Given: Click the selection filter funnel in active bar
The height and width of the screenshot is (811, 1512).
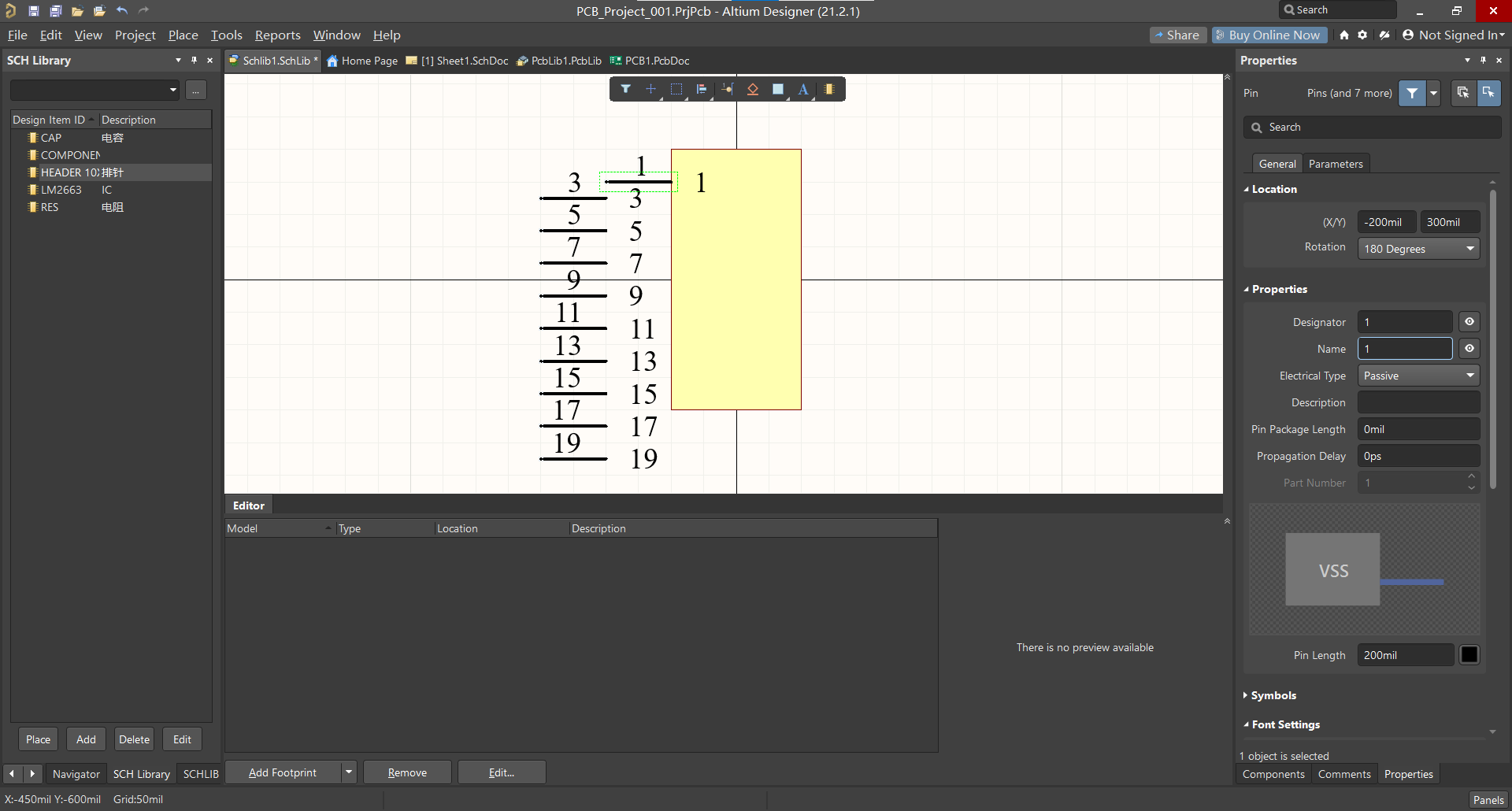Looking at the screenshot, I should tap(625, 89).
